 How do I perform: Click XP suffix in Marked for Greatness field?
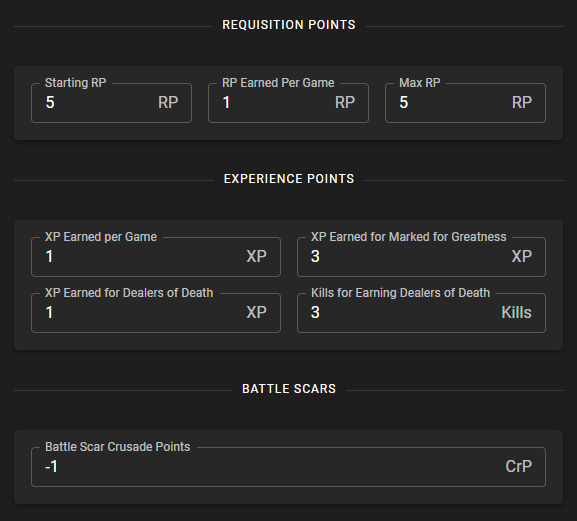point(522,256)
